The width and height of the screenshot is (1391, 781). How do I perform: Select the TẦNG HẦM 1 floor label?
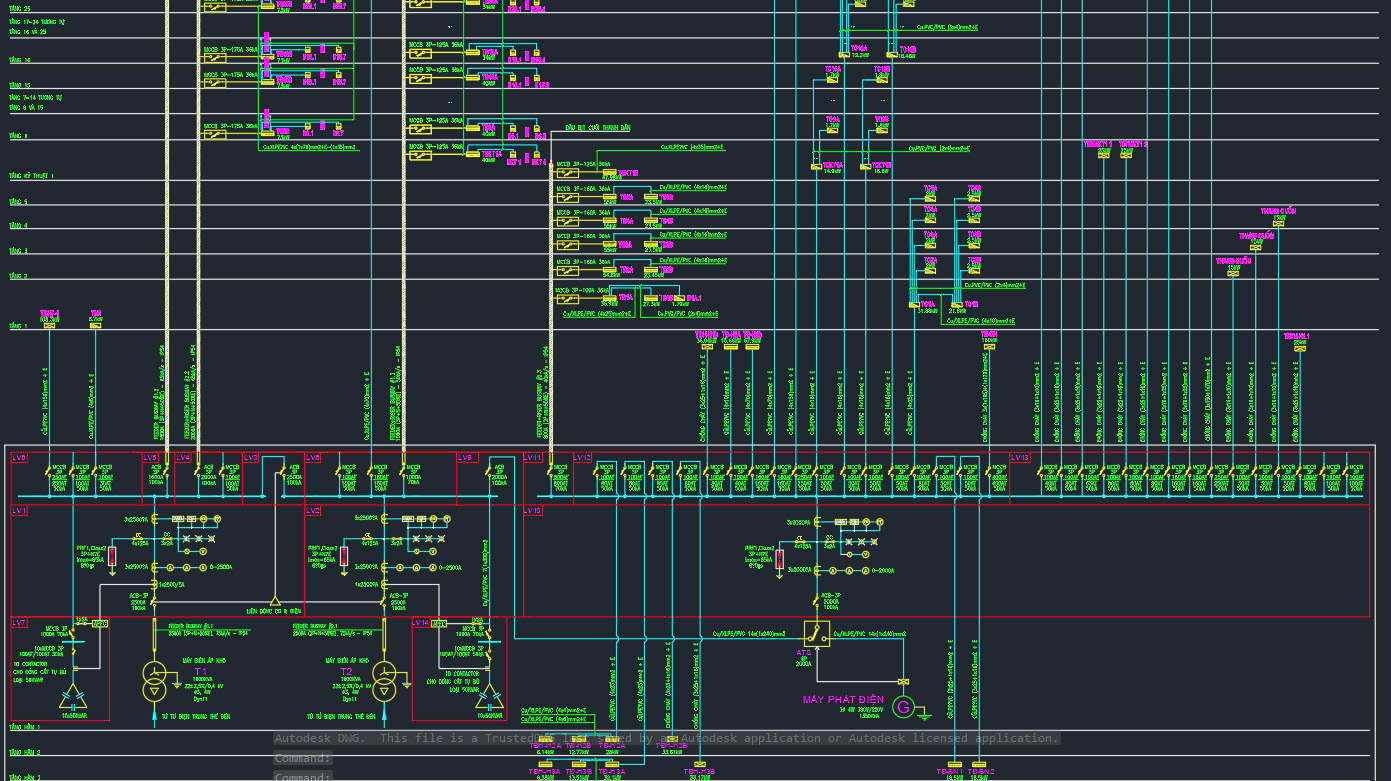tap(24, 726)
